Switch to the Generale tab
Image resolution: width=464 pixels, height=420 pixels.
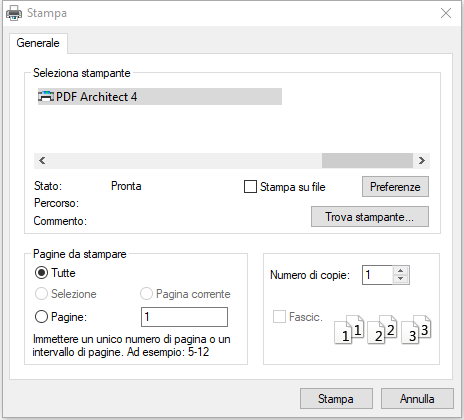pyautogui.click(x=38, y=43)
